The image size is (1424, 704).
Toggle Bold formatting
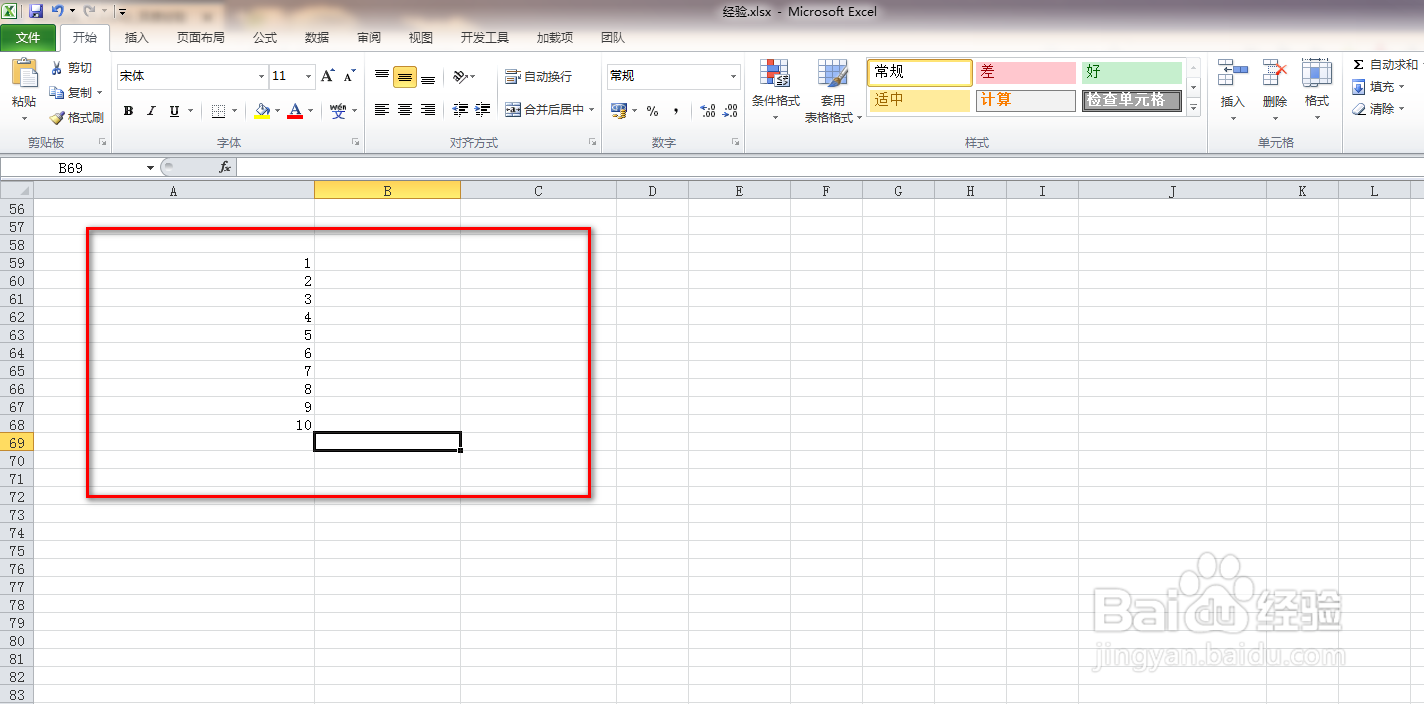click(128, 111)
